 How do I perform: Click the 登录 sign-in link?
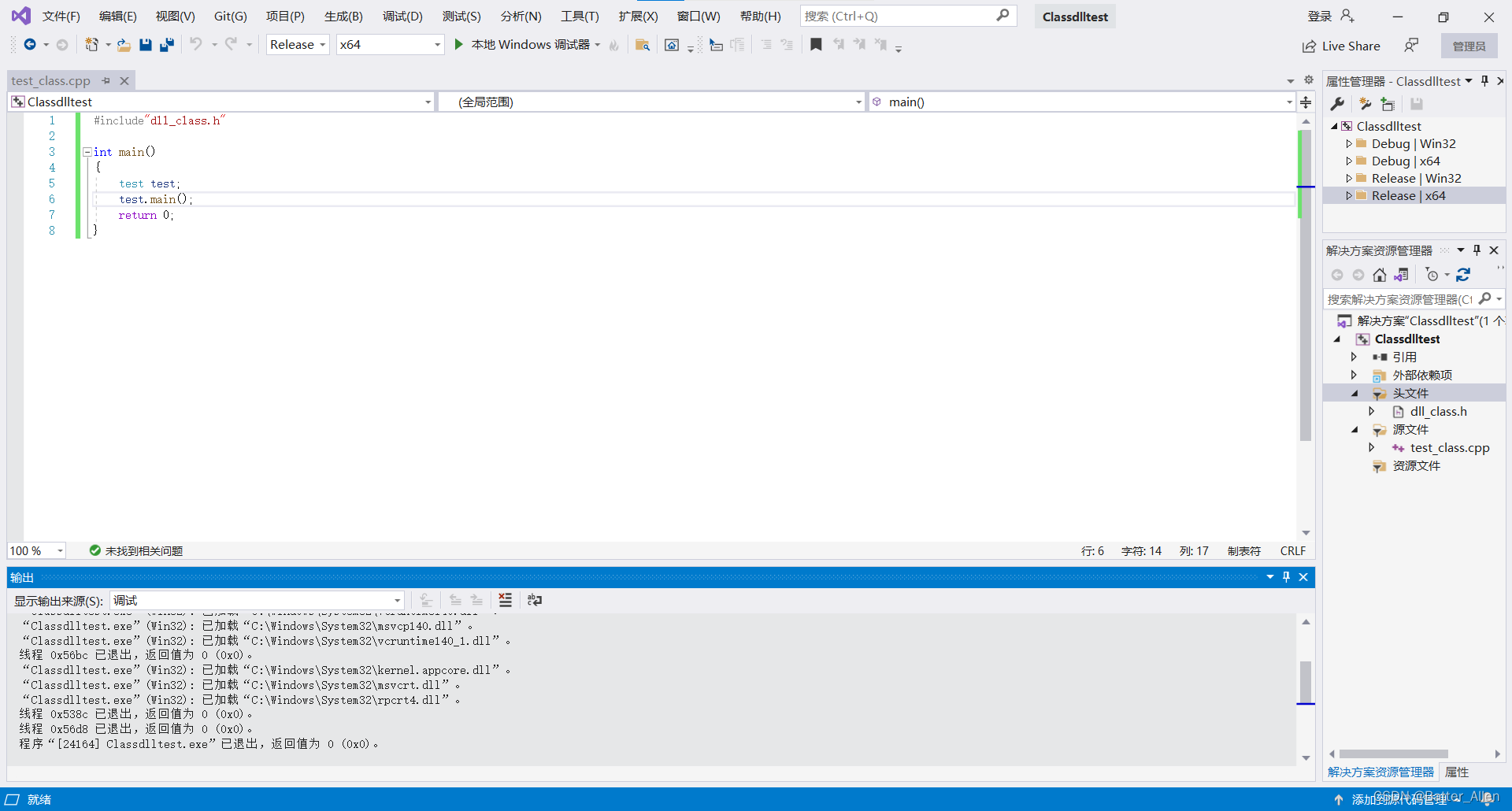[1317, 16]
